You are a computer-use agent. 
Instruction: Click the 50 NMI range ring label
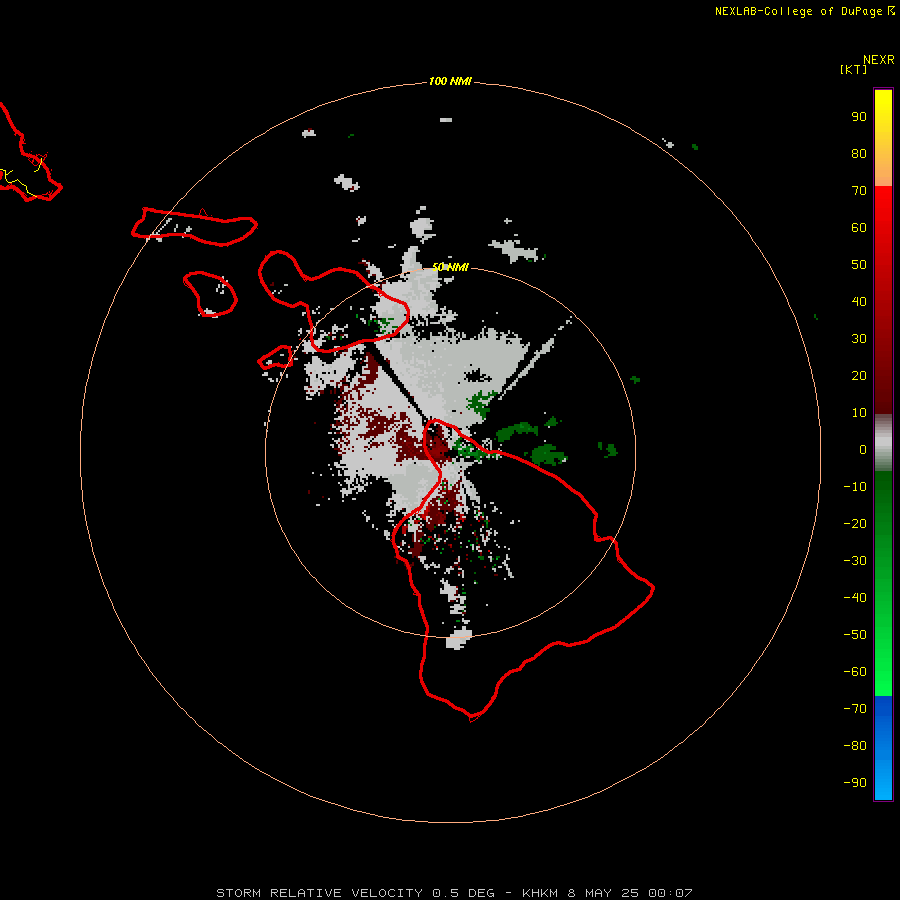pos(450,267)
